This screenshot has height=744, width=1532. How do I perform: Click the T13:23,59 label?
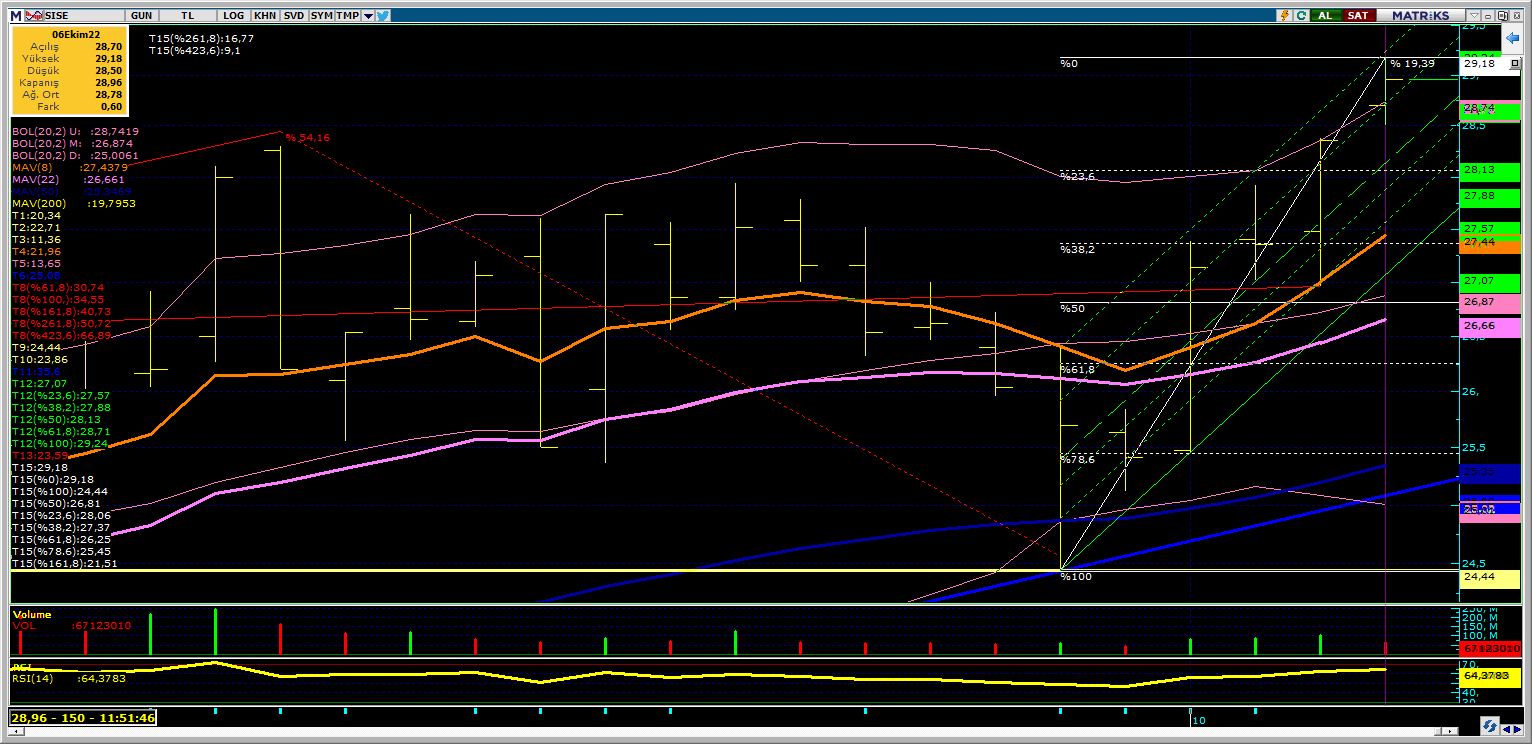tap(40, 456)
